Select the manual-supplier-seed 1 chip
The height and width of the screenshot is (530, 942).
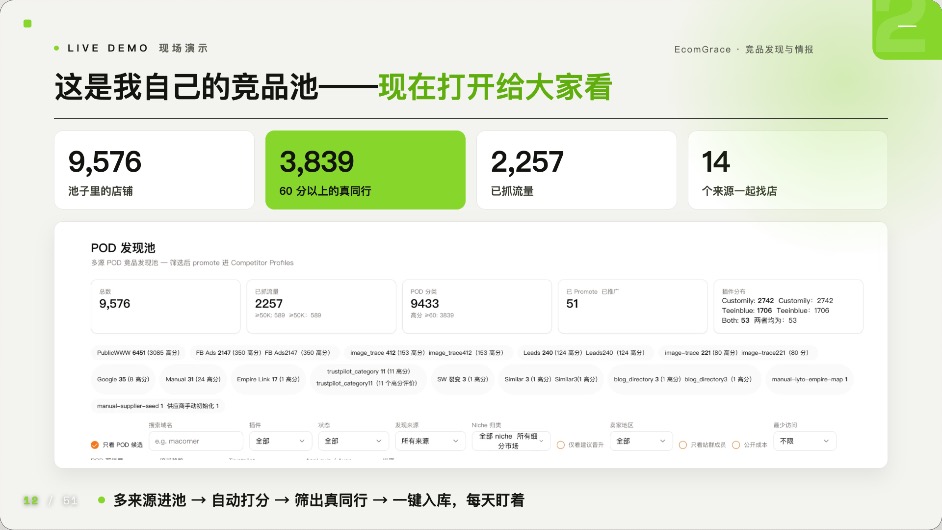click(158, 406)
